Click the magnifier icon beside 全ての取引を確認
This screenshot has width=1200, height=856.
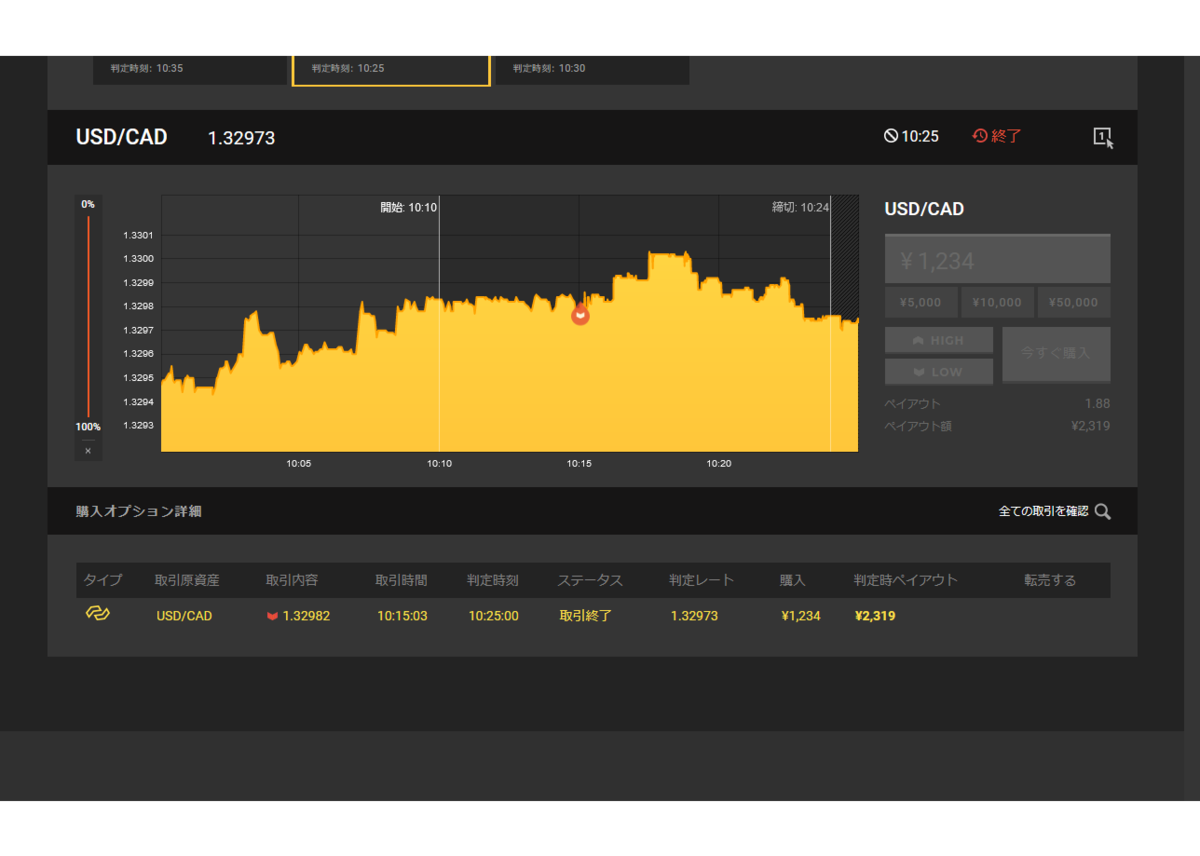click(x=1103, y=511)
